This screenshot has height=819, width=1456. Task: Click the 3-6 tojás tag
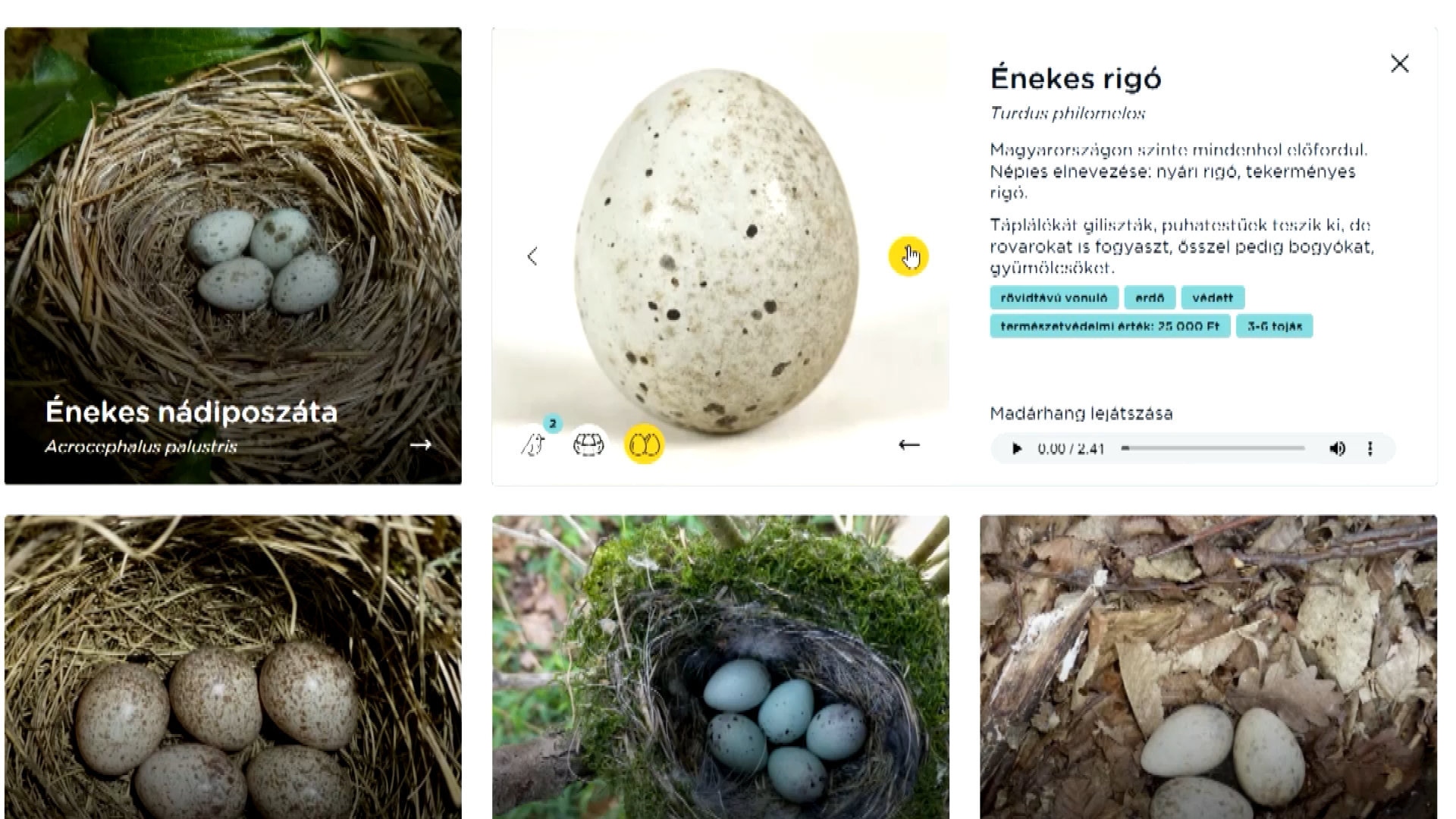pyautogui.click(x=1275, y=327)
